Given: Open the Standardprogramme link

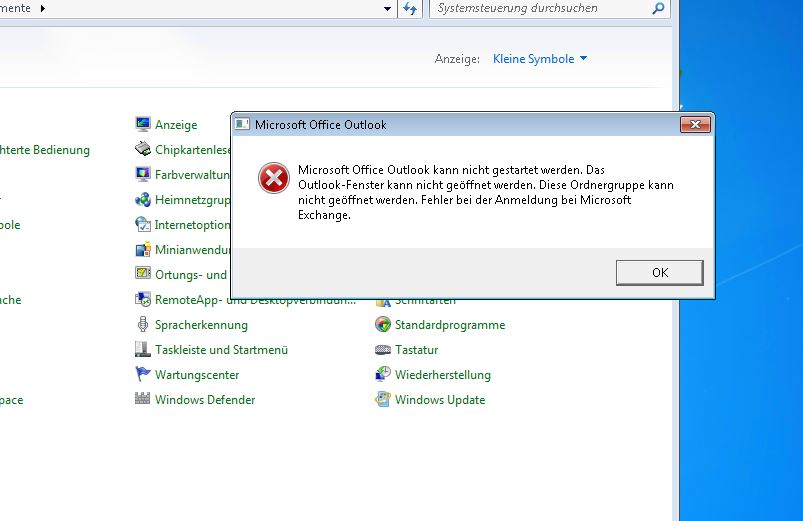Looking at the screenshot, I should 450,325.
